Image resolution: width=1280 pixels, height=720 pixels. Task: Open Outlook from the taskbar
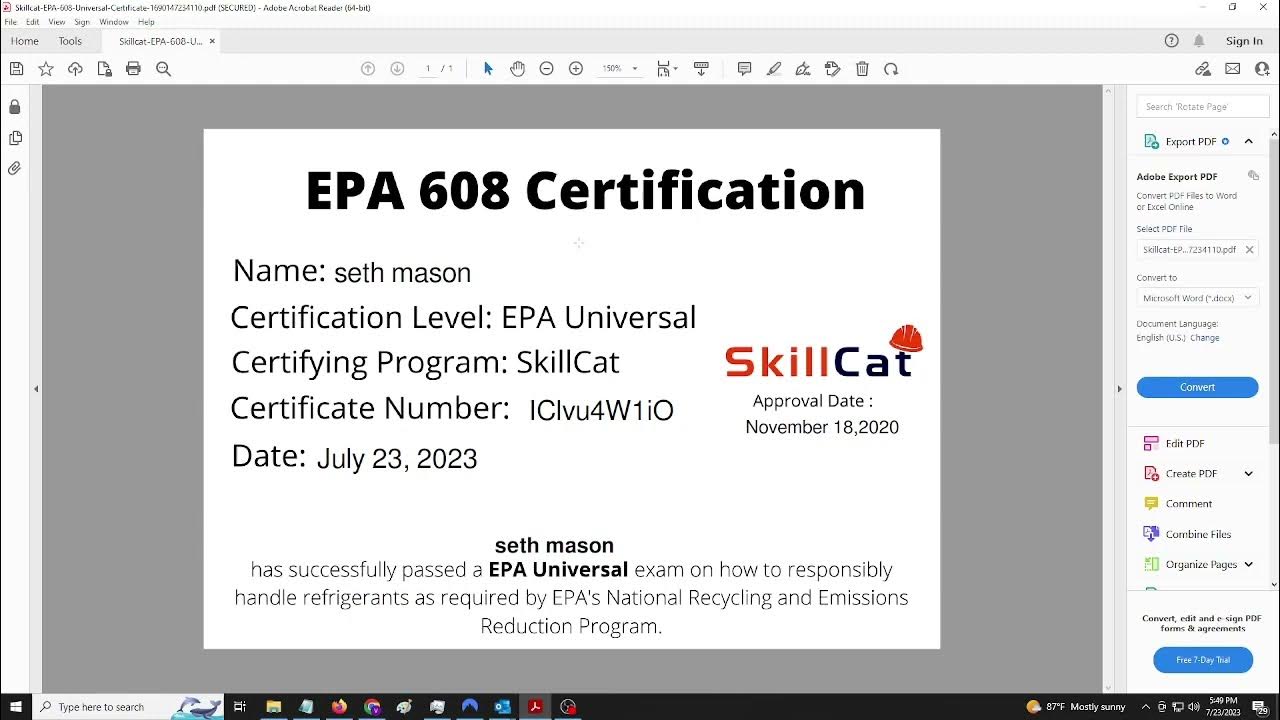tap(502, 707)
